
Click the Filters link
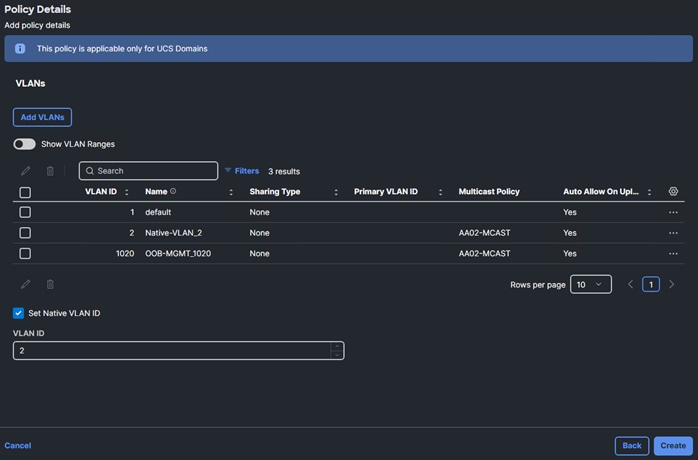(247, 171)
